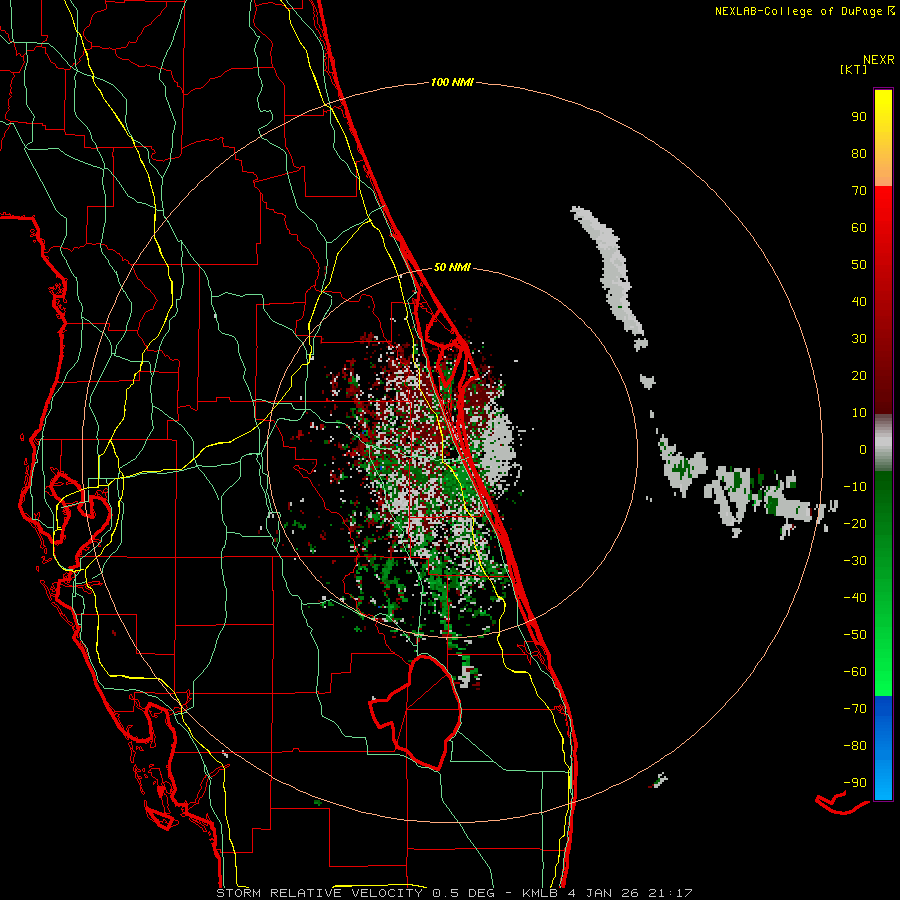Click the 0 value on velocity scale
Image resolution: width=900 pixels, height=900 pixels.
863,450
